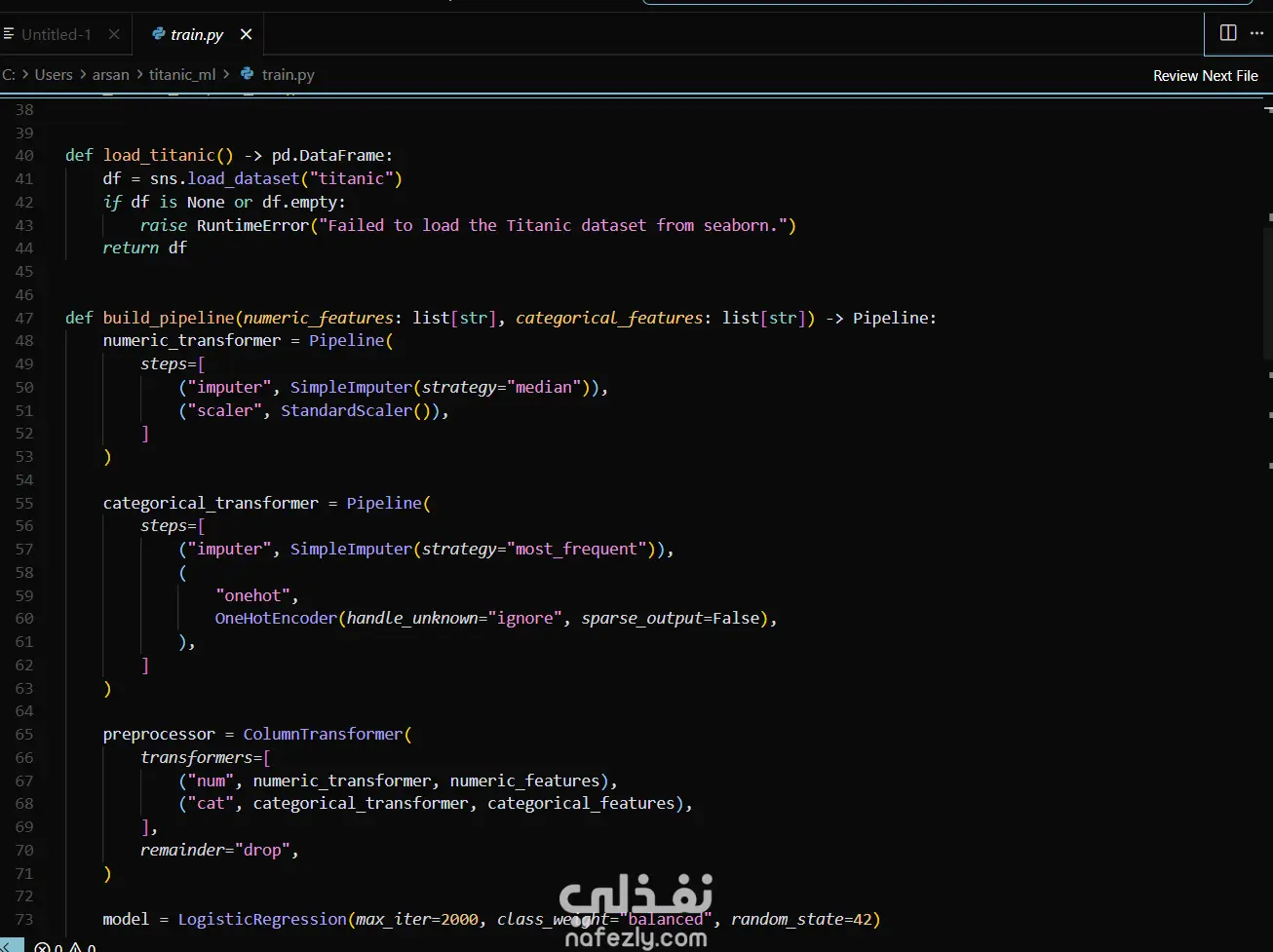Viewport: 1273px width, 952px height.
Task: Click the Review Next File button
Action: pyautogui.click(x=1205, y=75)
